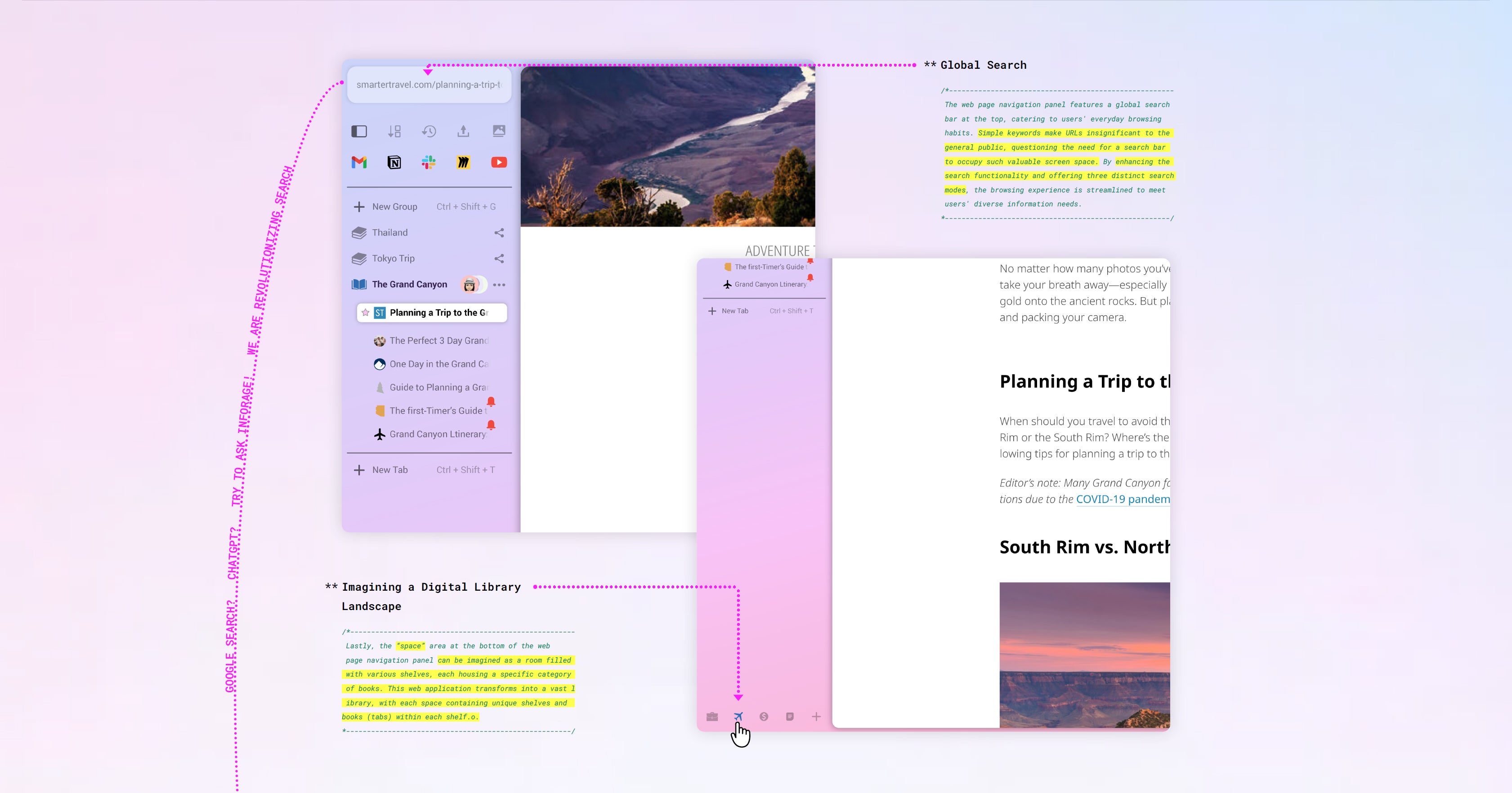The height and width of the screenshot is (793, 1512).
Task: Open the YouTube shortcut
Action: coord(499,162)
